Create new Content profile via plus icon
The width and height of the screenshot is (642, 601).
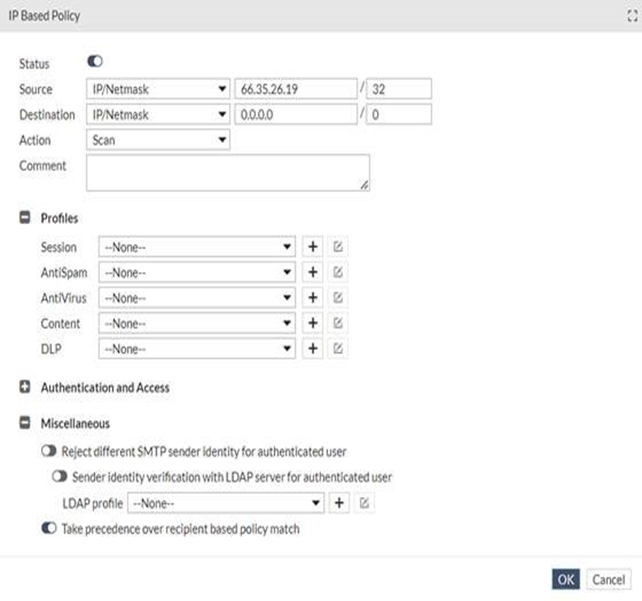pos(312,323)
